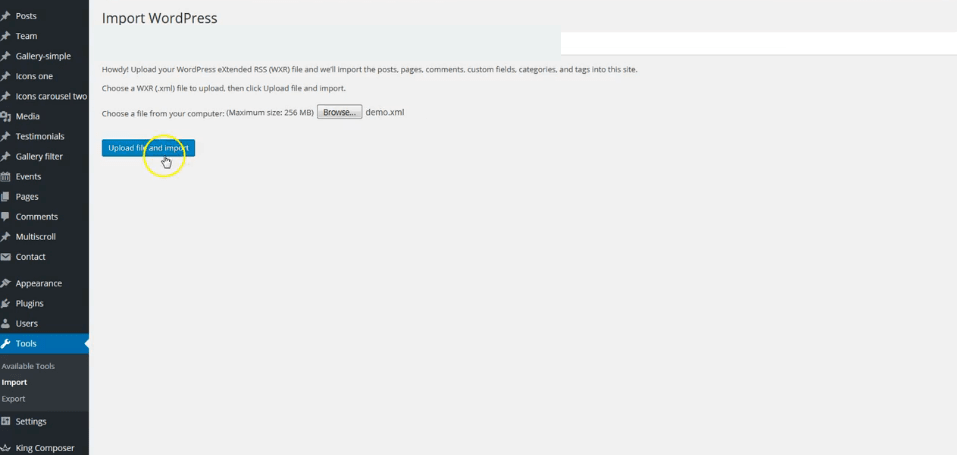Click the Browse... file chooser button
Viewport: 957px width, 455px height.
(x=339, y=112)
